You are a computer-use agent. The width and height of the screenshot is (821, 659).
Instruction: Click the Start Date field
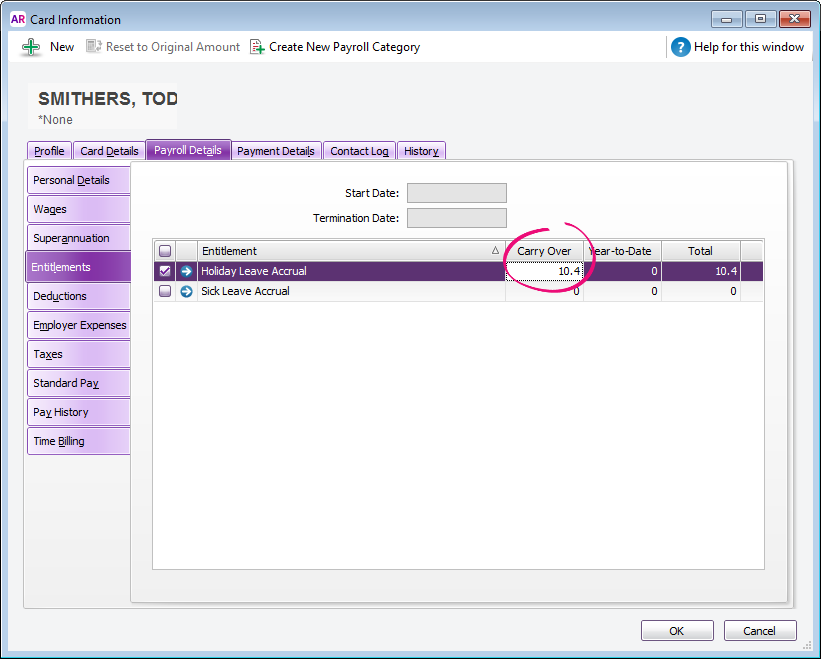(x=456, y=193)
